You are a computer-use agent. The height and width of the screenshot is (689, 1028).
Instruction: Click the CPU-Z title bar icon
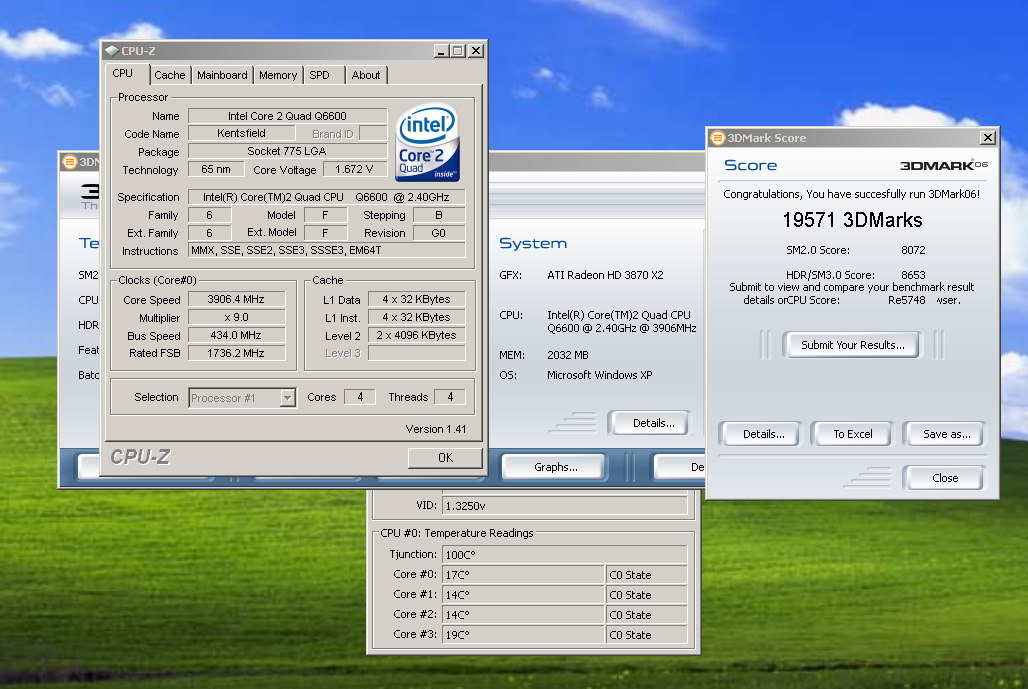pyautogui.click(x=111, y=50)
